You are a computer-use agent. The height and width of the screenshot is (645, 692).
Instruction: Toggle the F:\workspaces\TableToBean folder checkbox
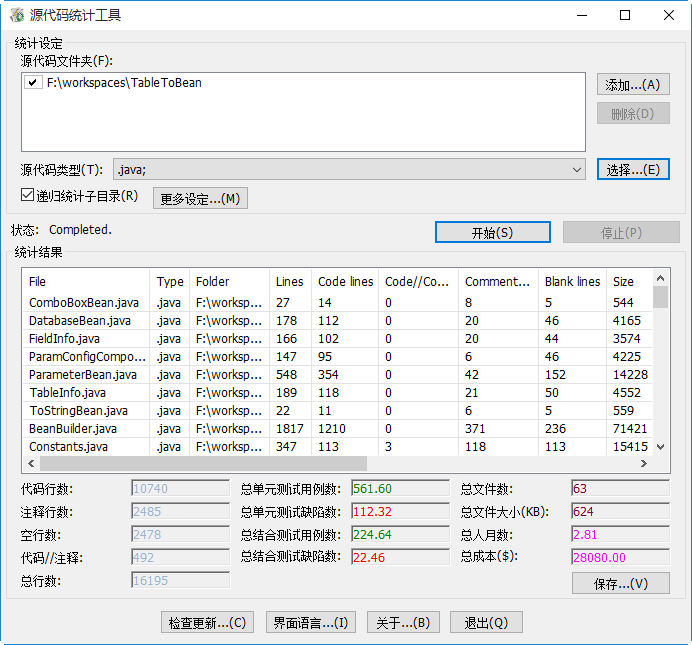tap(32, 82)
